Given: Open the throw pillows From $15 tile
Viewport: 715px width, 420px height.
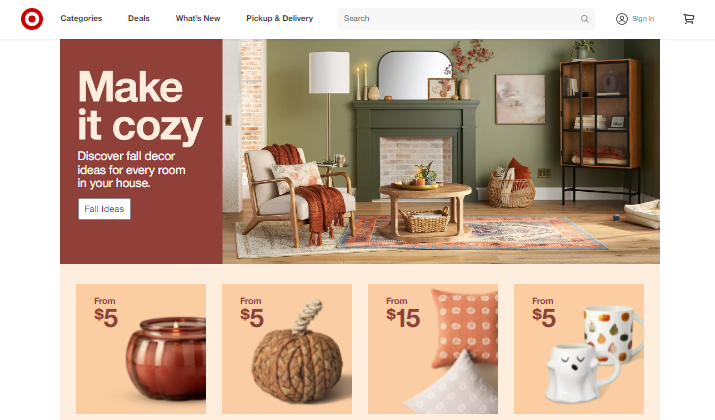Looking at the screenshot, I should 433,349.
